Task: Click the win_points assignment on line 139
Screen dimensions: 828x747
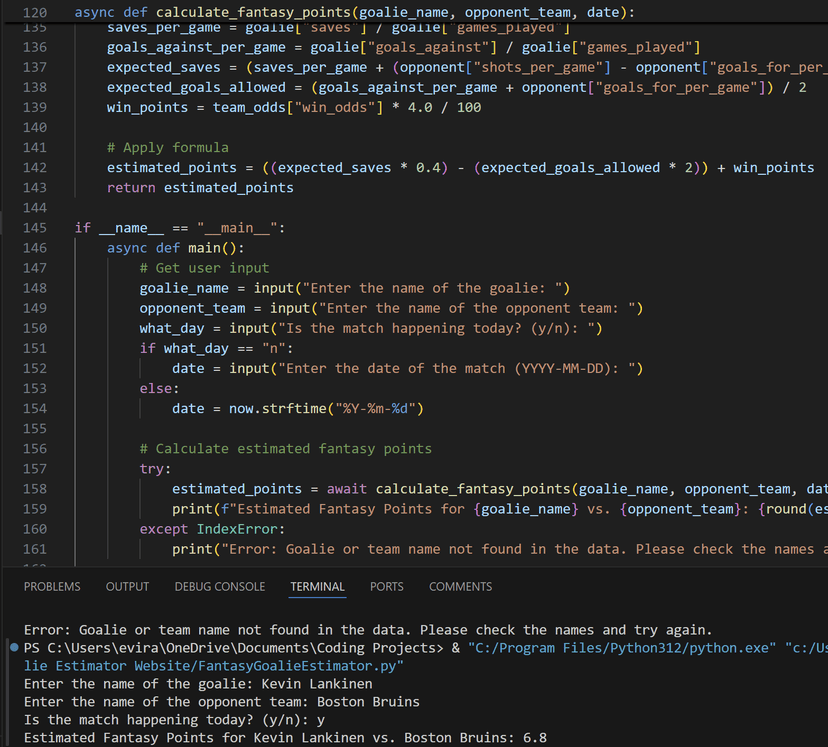Action: click(x=293, y=108)
